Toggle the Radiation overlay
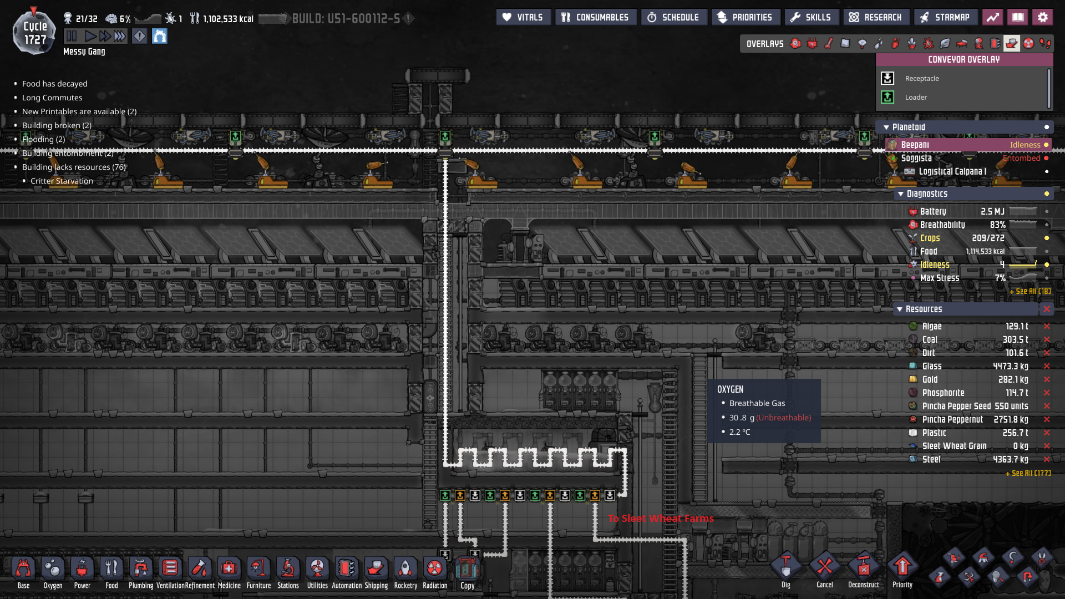Image resolution: width=1065 pixels, height=599 pixels. 1029,43
